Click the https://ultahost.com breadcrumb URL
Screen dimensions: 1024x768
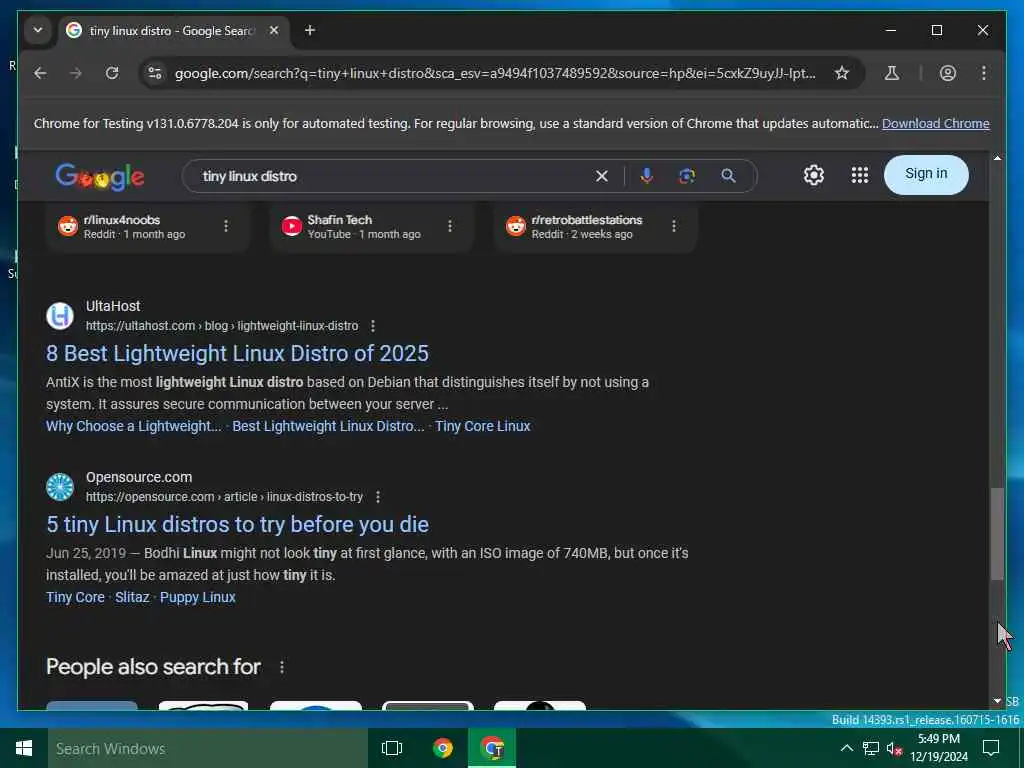pos(222,326)
